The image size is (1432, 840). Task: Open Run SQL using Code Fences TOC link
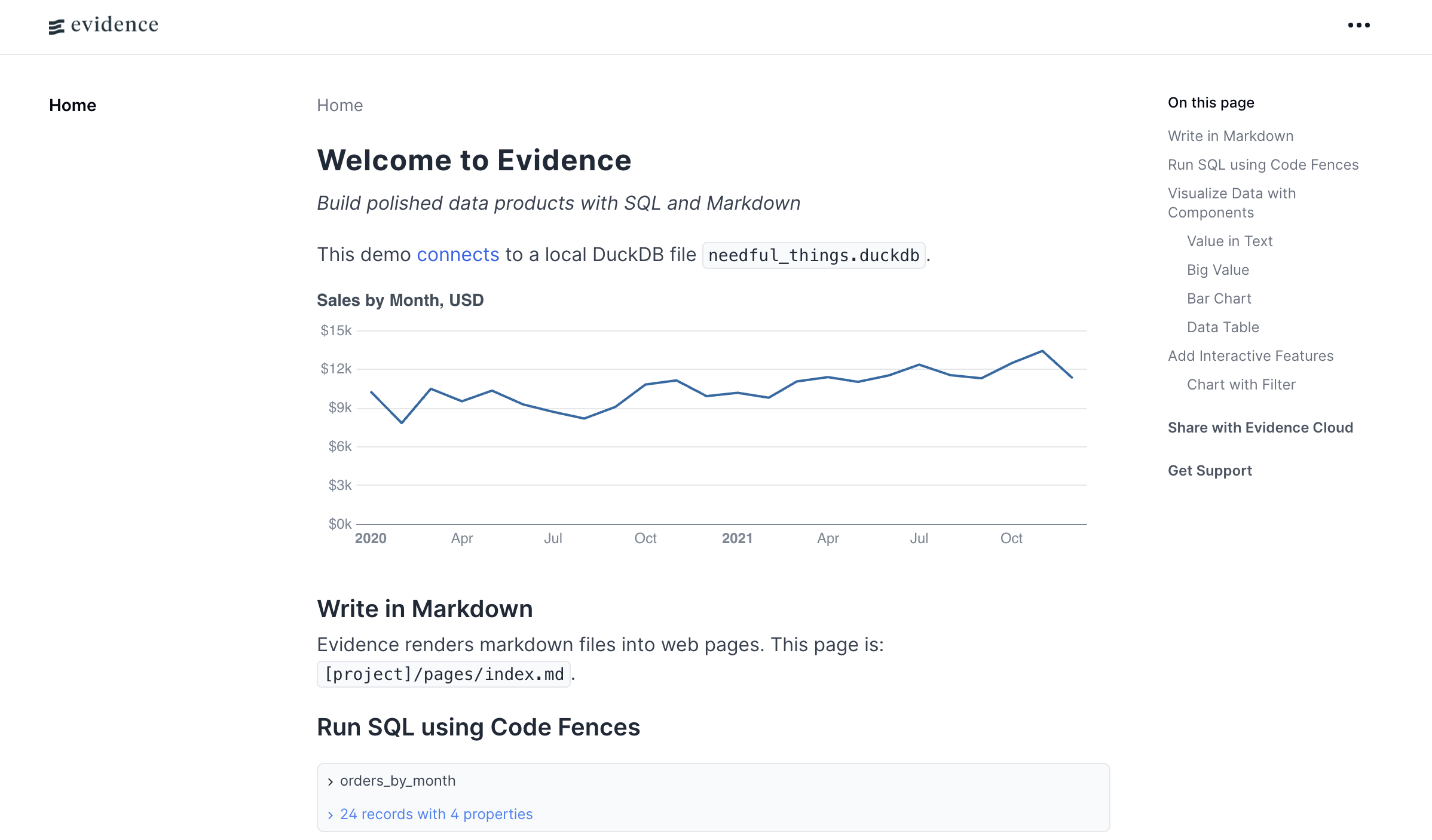(1263, 164)
